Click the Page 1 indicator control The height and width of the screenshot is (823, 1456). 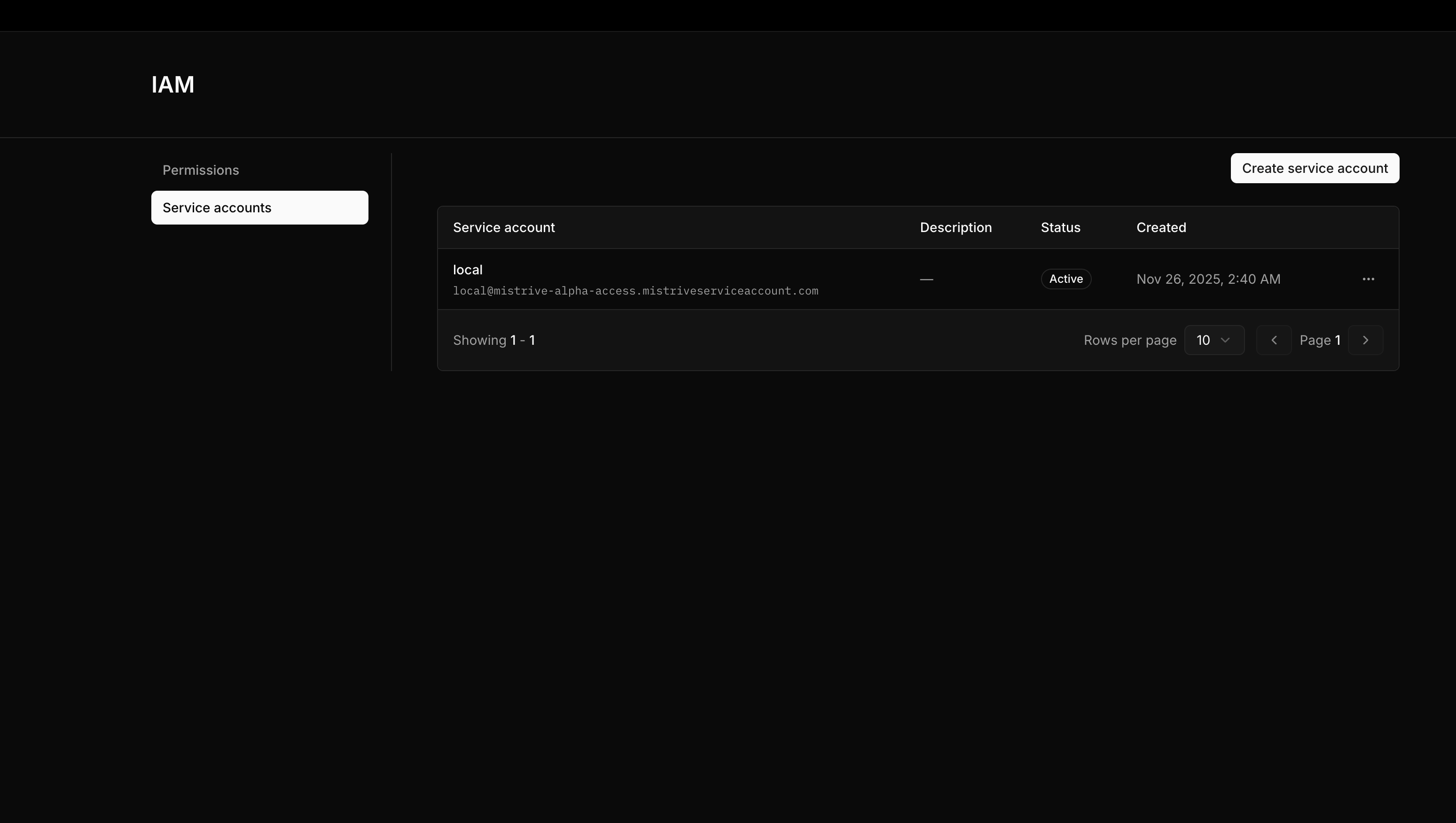[x=1320, y=340]
